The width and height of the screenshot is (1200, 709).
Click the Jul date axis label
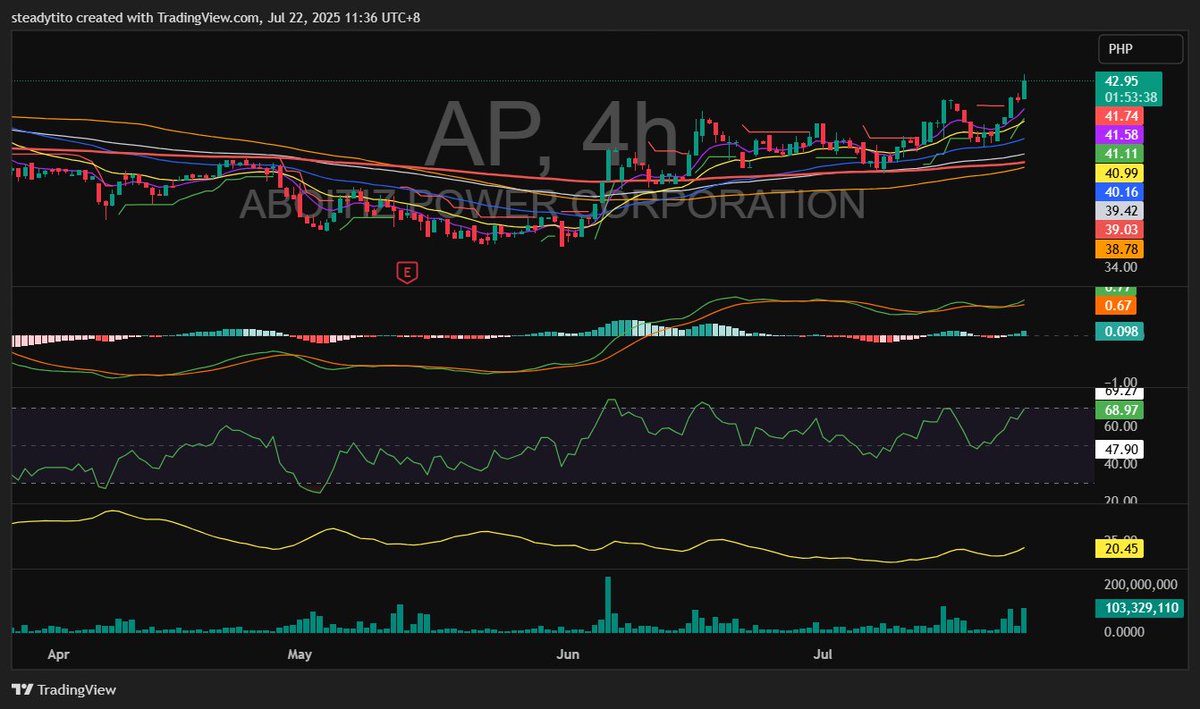[824, 655]
